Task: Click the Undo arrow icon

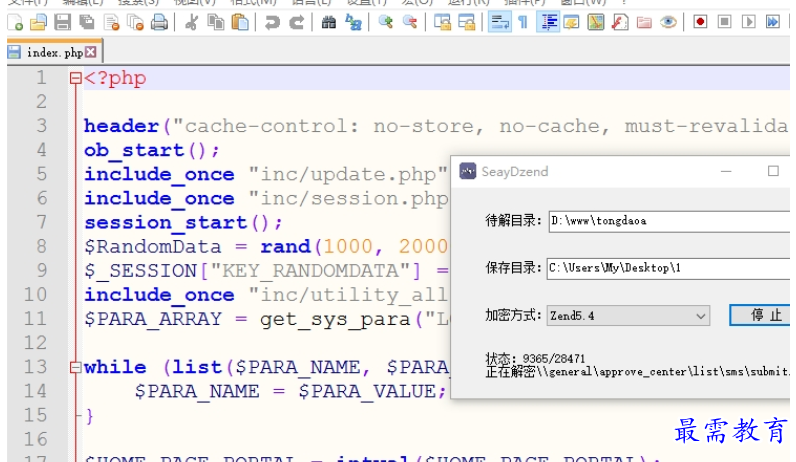Action: 272,21
